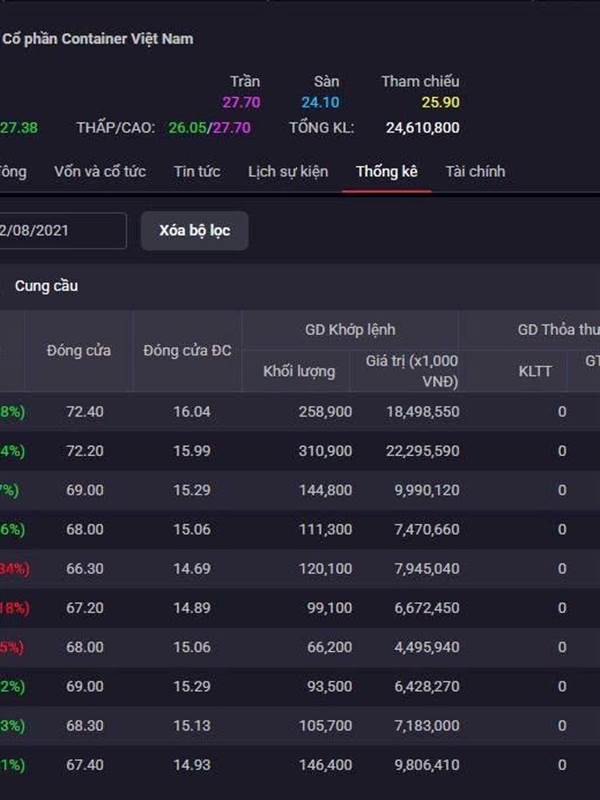The width and height of the screenshot is (600, 800).
Task: Click the total volume 24,610,800
Action: (422, 128)
